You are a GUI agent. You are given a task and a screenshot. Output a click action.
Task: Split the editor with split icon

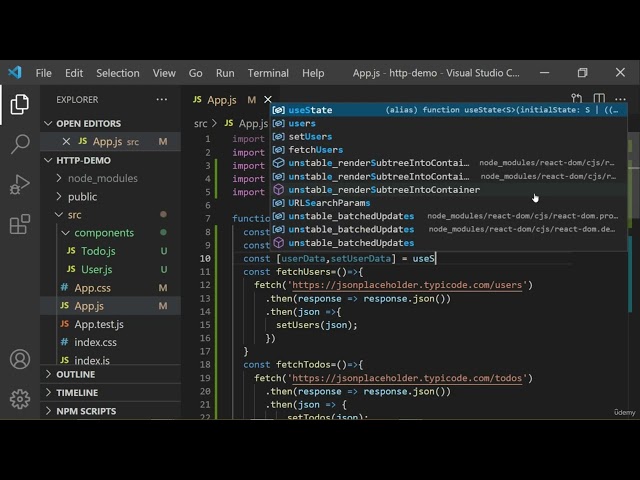click(599, 98)
